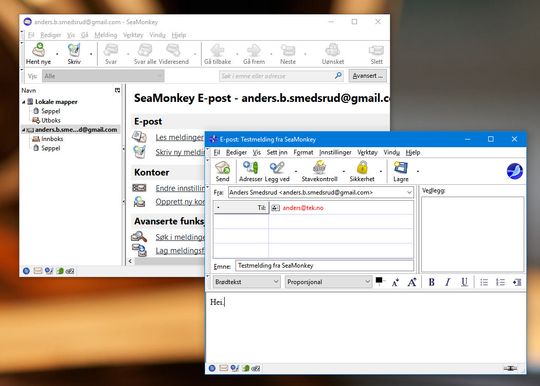Collapse the Lokale mapper tree node
The image size is (540, 386).
[x=24, y=102]
